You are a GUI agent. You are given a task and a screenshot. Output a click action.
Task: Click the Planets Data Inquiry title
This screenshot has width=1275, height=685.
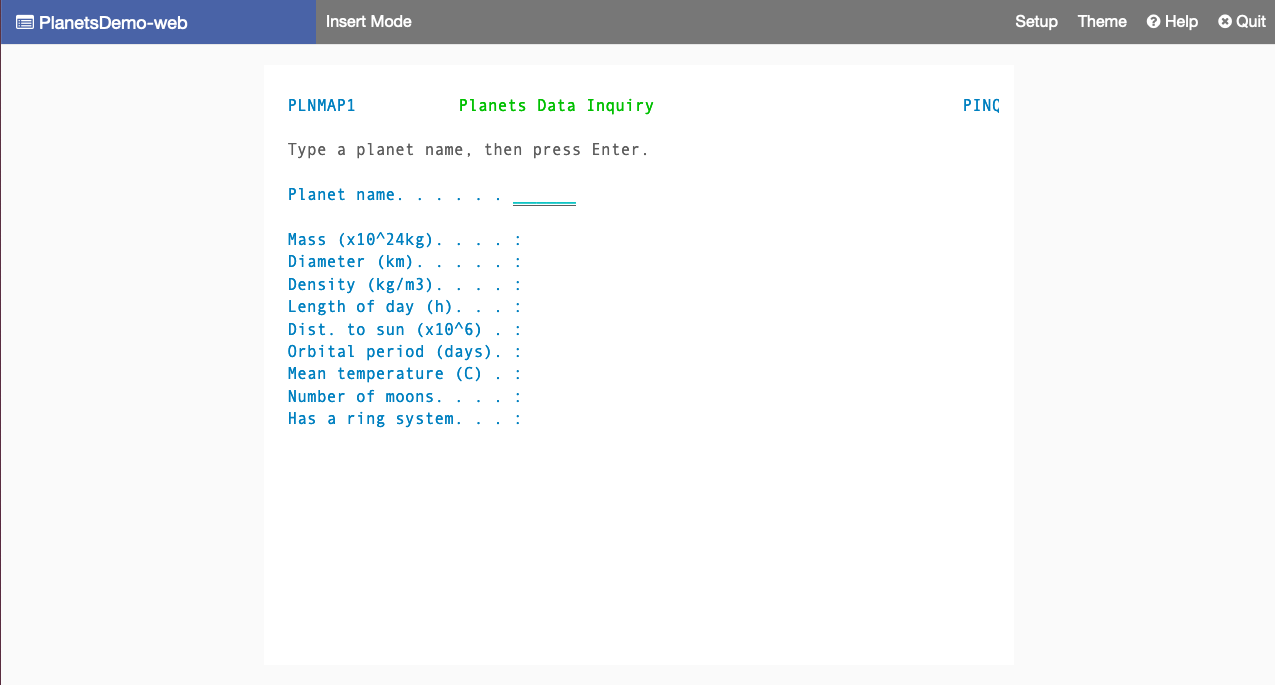coord(556,105)
